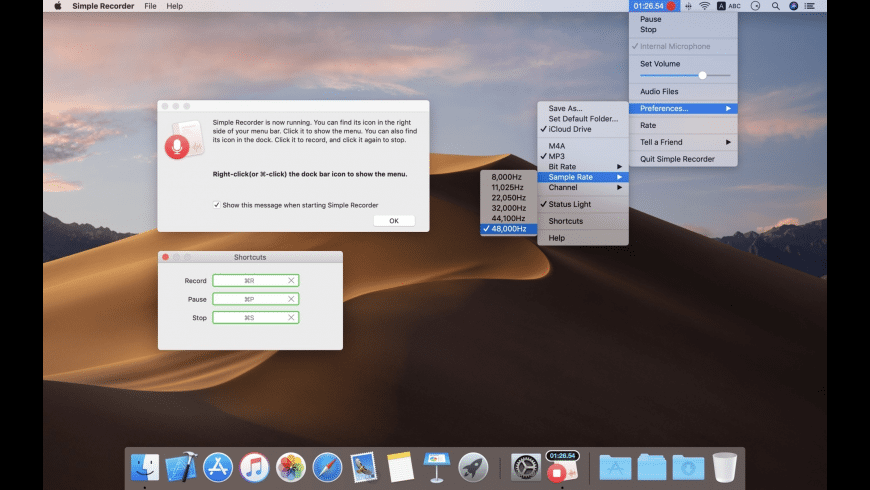Open System Preferences gear in dock

coord(525,467)
